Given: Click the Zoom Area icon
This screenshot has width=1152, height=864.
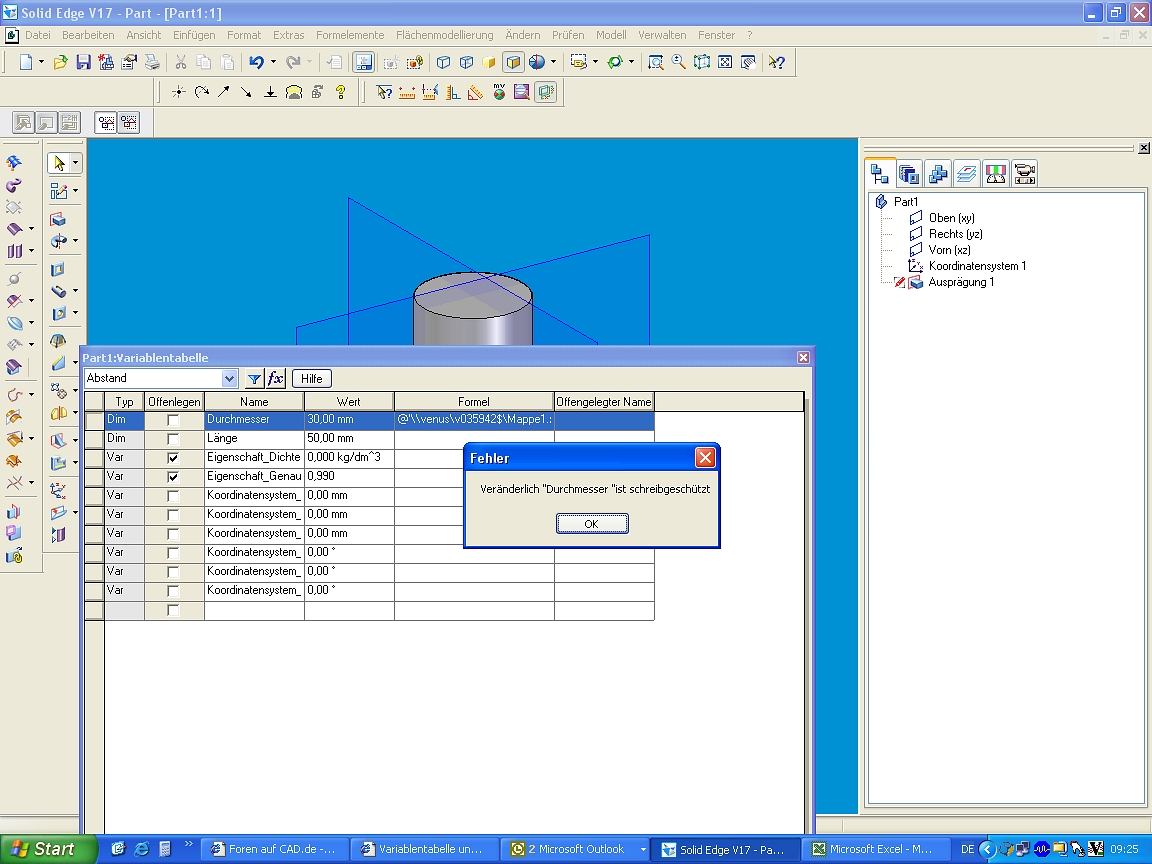Looking at the screenshot, I should pyautogui.click(x=655, y=62).
